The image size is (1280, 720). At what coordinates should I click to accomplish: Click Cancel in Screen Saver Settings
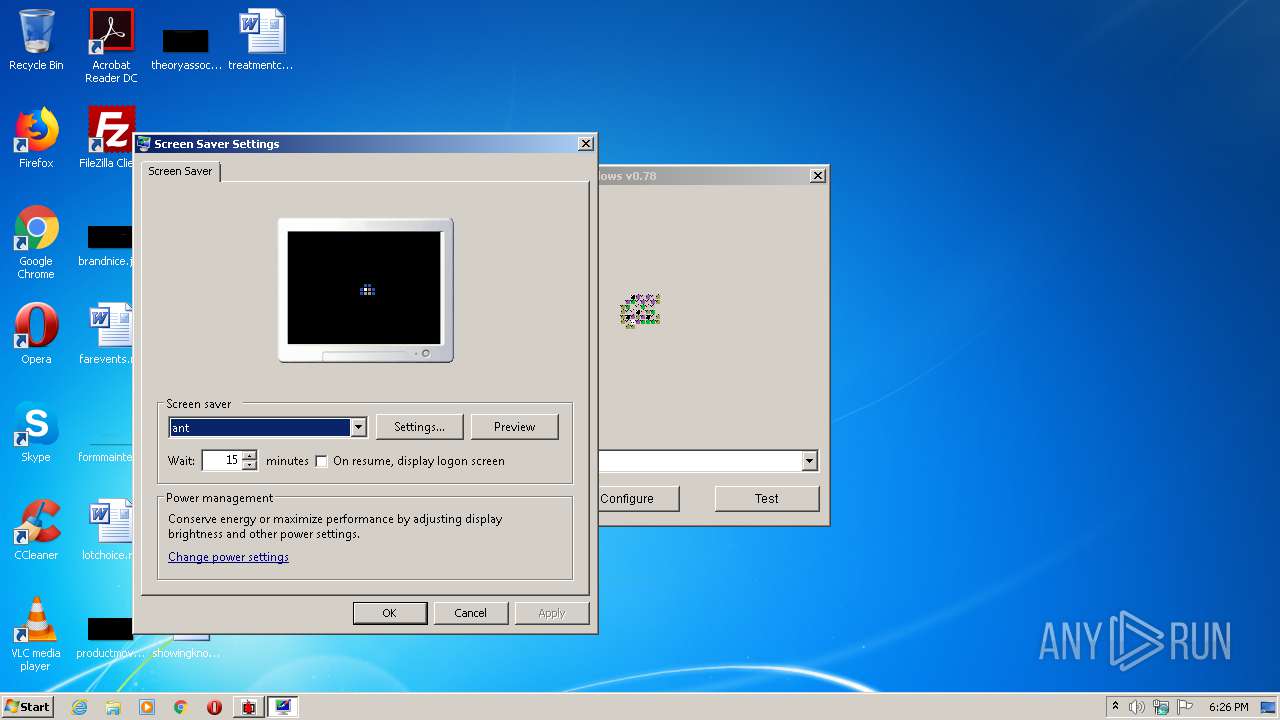(470, 613)
